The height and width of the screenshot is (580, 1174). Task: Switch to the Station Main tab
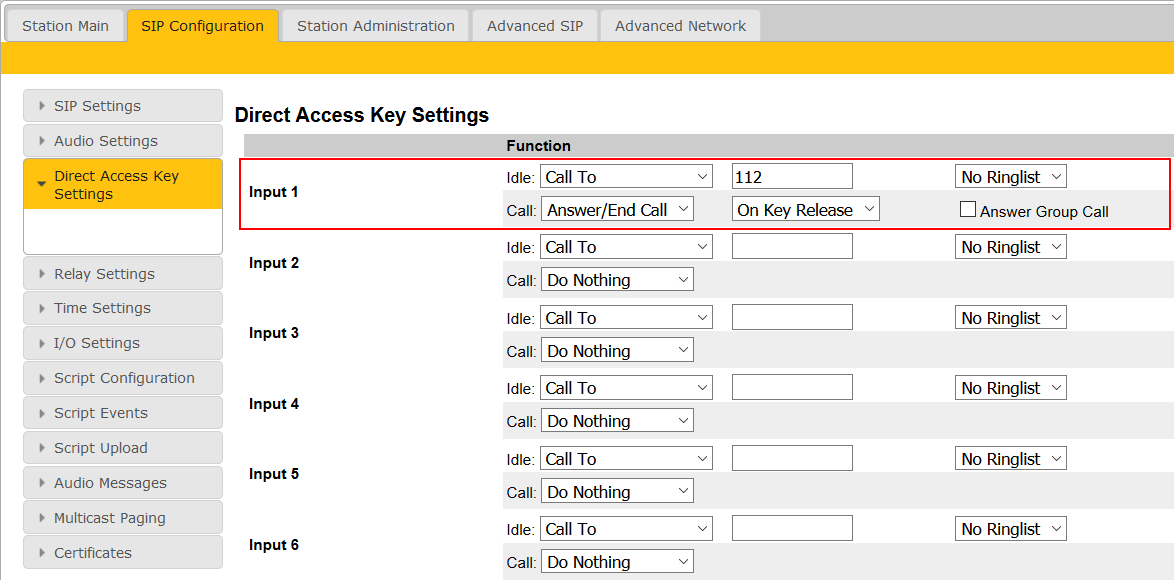tap(65, 26)
